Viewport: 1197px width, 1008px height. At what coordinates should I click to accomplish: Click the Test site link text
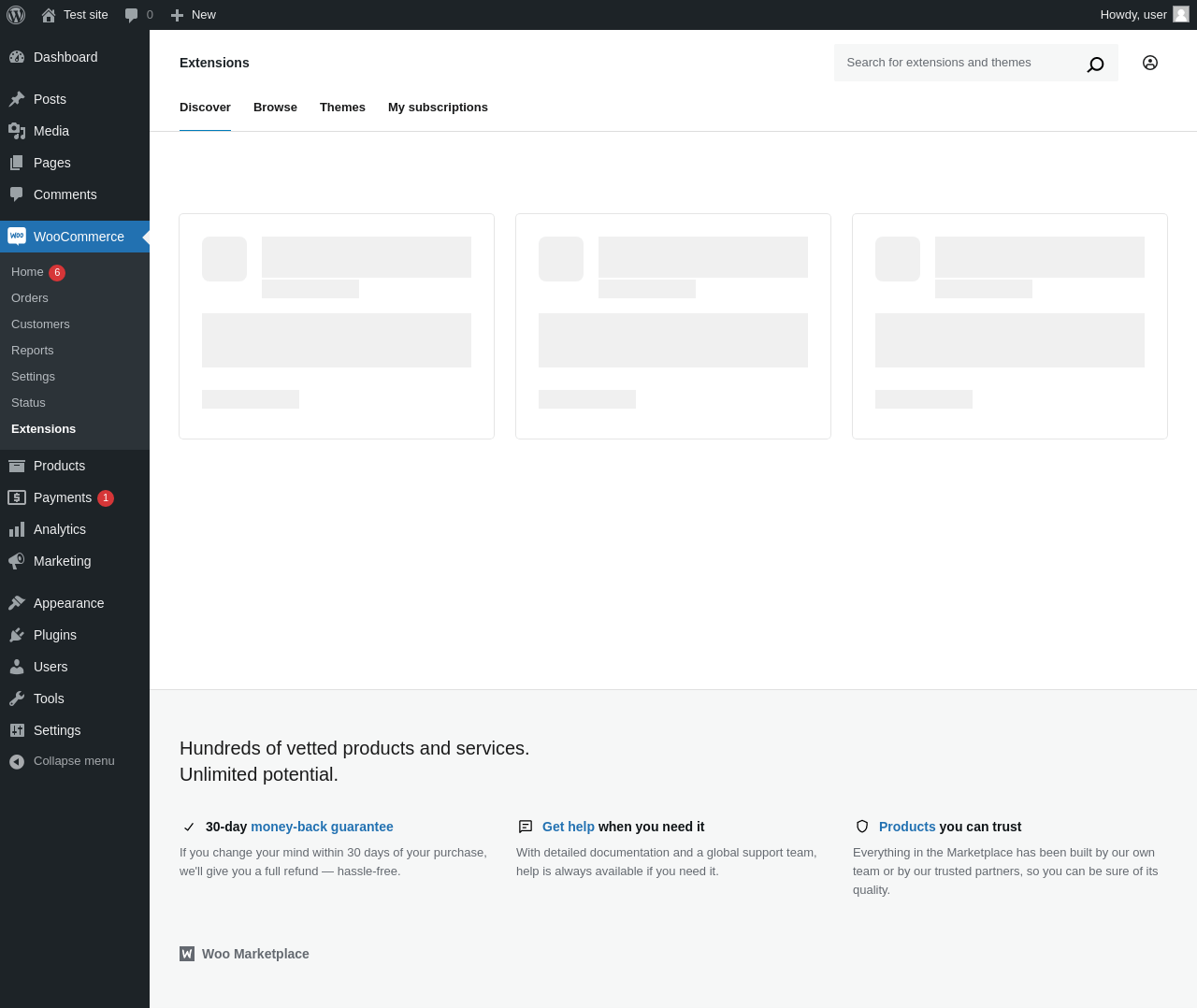pyautogui.click(x=86, y=15)
